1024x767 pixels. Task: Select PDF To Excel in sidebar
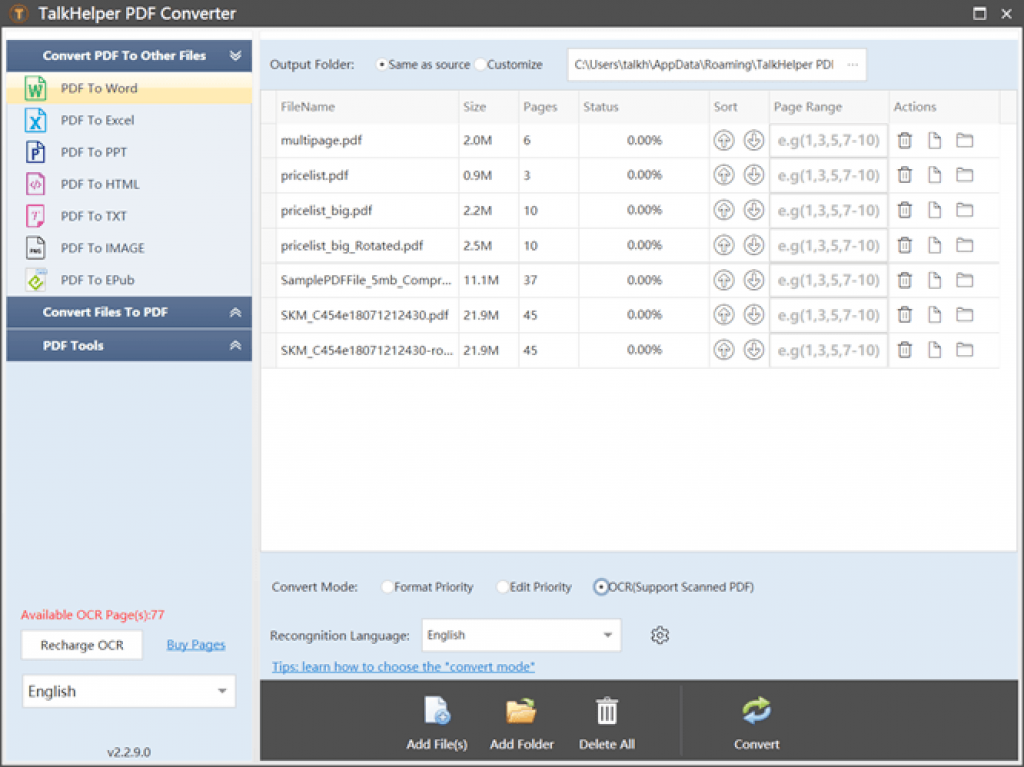click(x=97, y=120)
